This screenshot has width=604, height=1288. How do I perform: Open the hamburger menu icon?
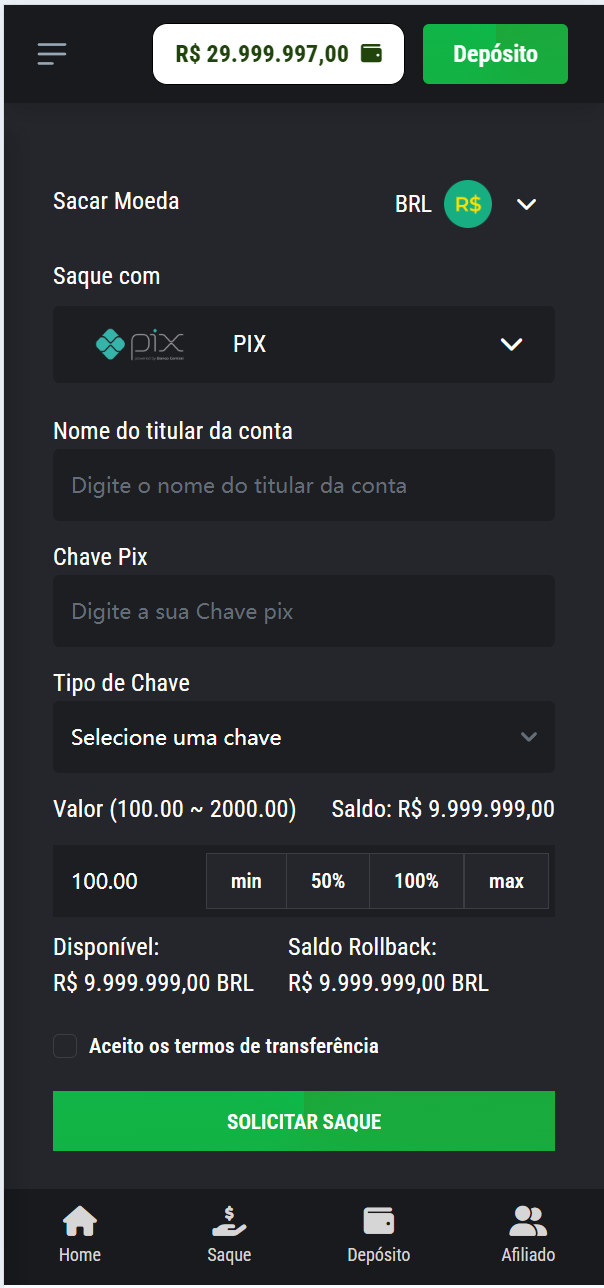[x=52, y=54]
